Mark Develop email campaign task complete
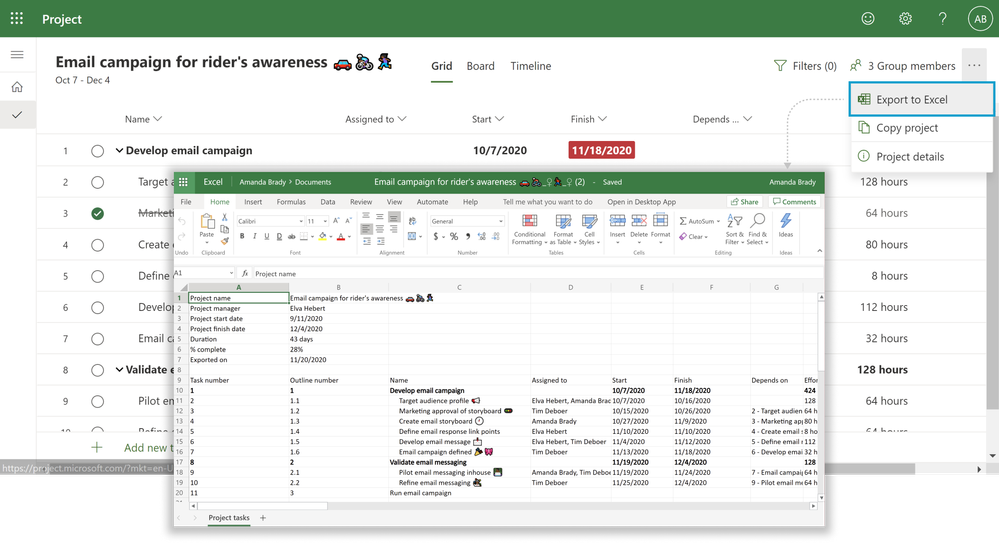 click(x=97, y=151)
